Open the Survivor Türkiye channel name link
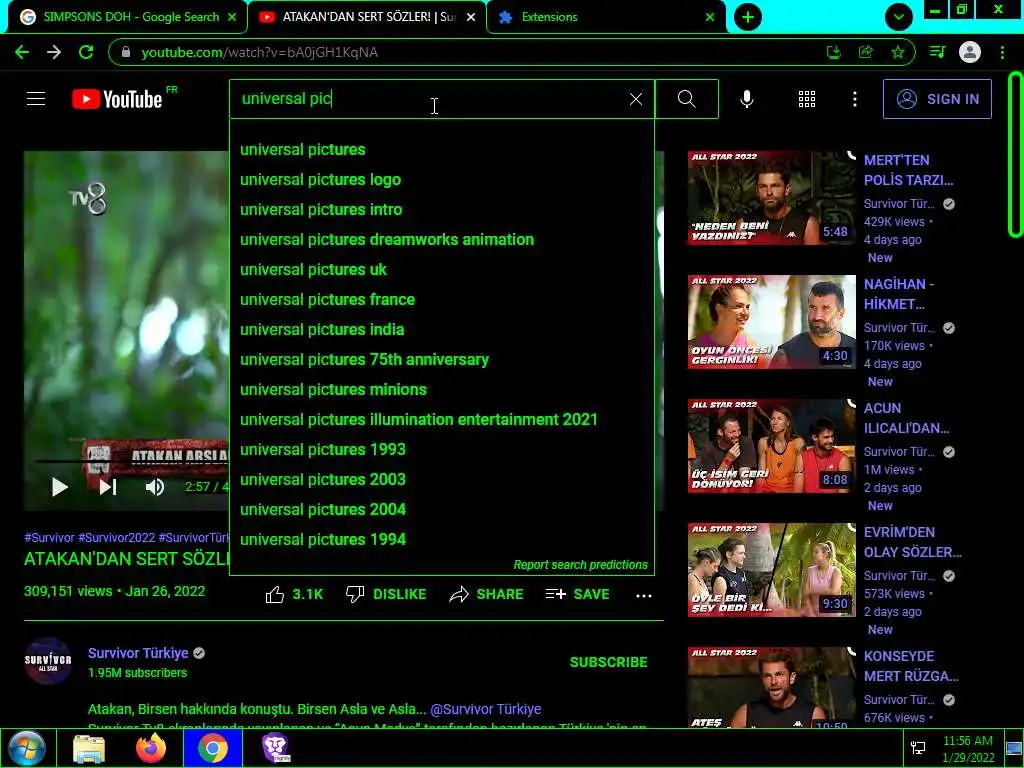Screen dimensions: 1024x768 (138, 653)
